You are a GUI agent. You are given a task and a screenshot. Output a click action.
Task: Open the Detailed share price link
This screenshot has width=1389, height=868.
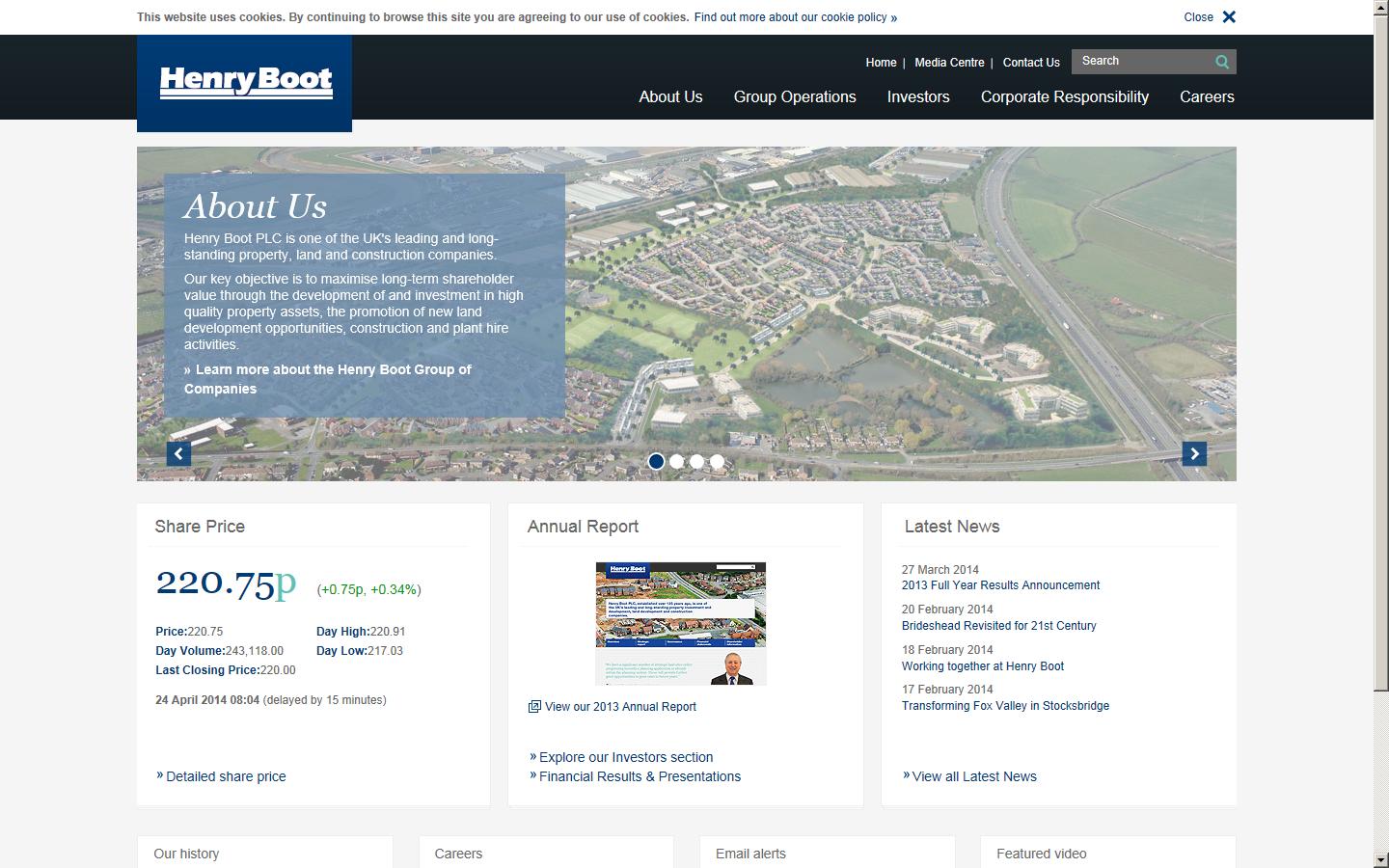226,776
